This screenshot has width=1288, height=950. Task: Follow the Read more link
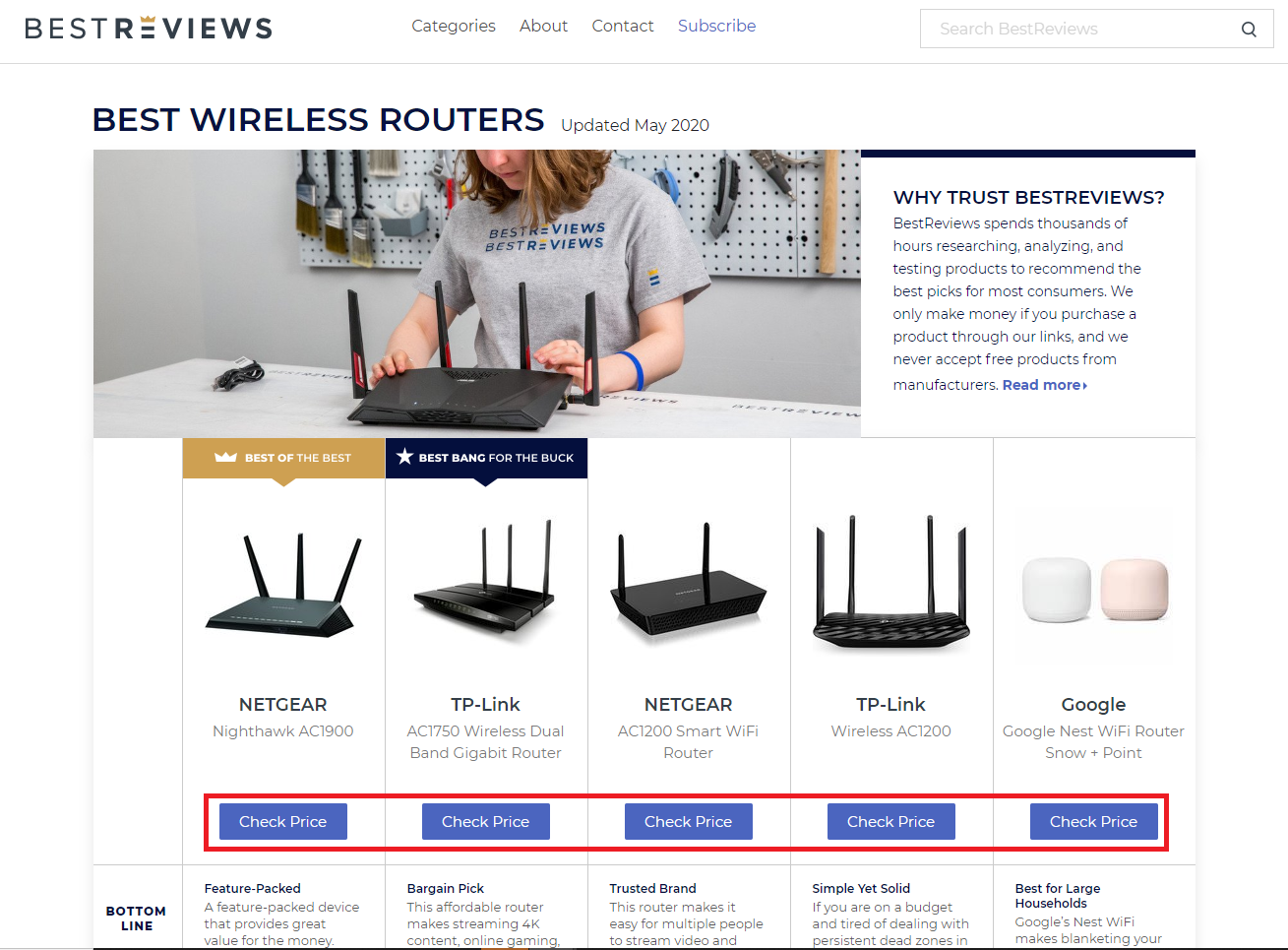[1044, 385]
